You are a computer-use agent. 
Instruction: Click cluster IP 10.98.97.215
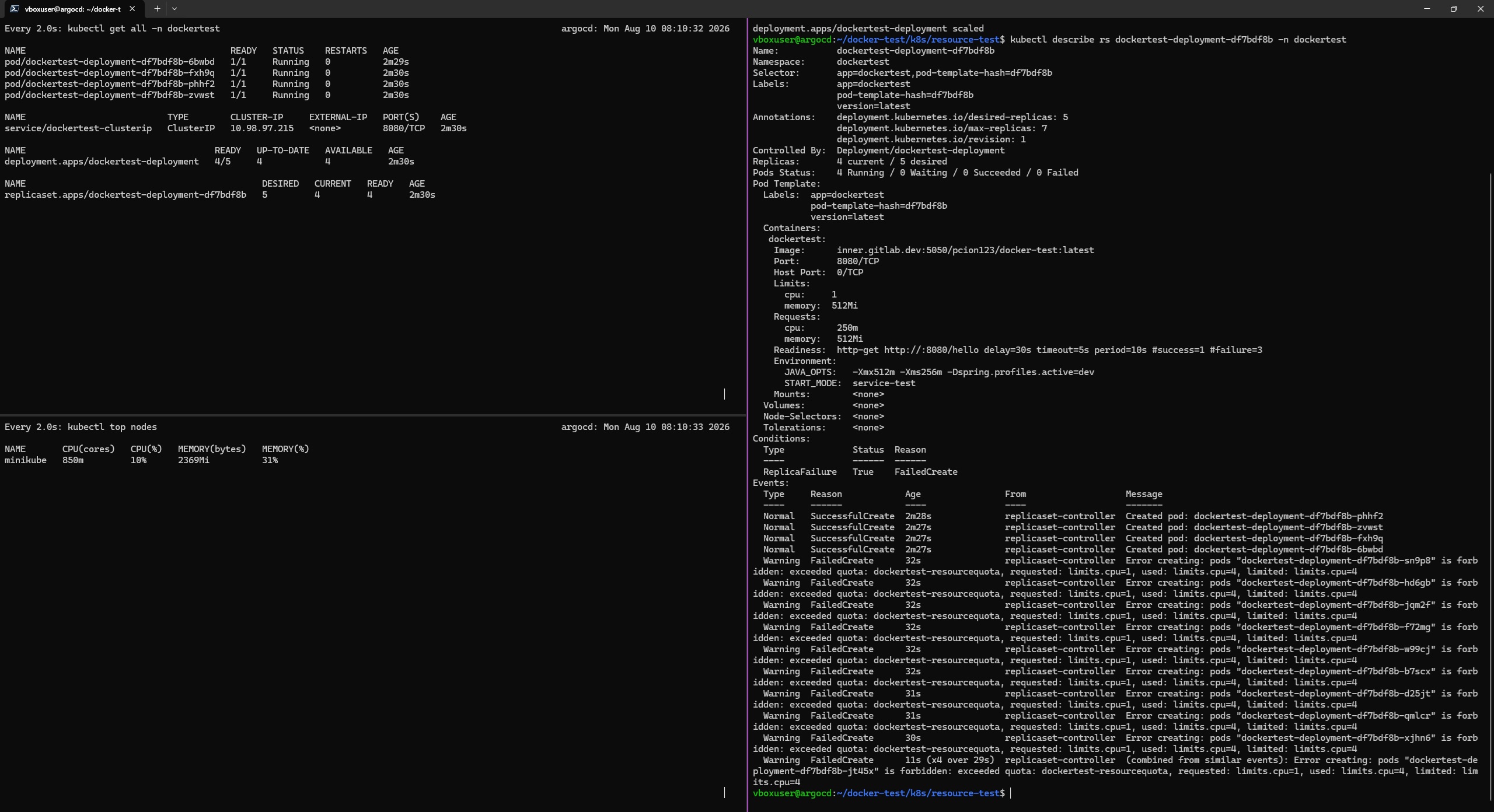point(262,128)
